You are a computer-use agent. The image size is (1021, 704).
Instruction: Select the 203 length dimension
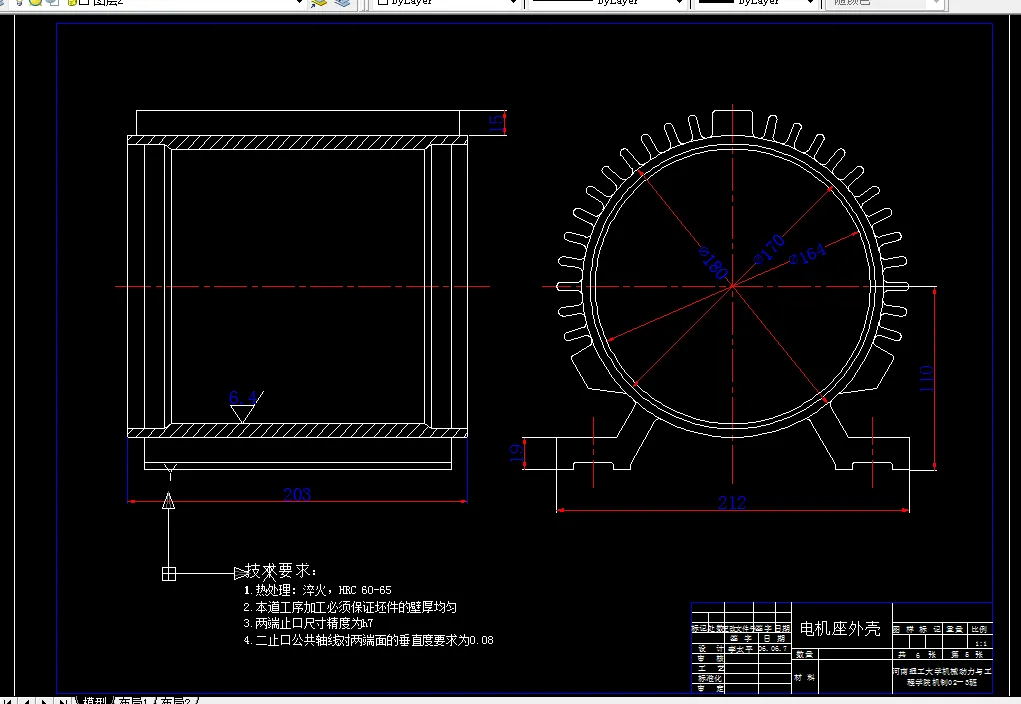pos(297,495)
